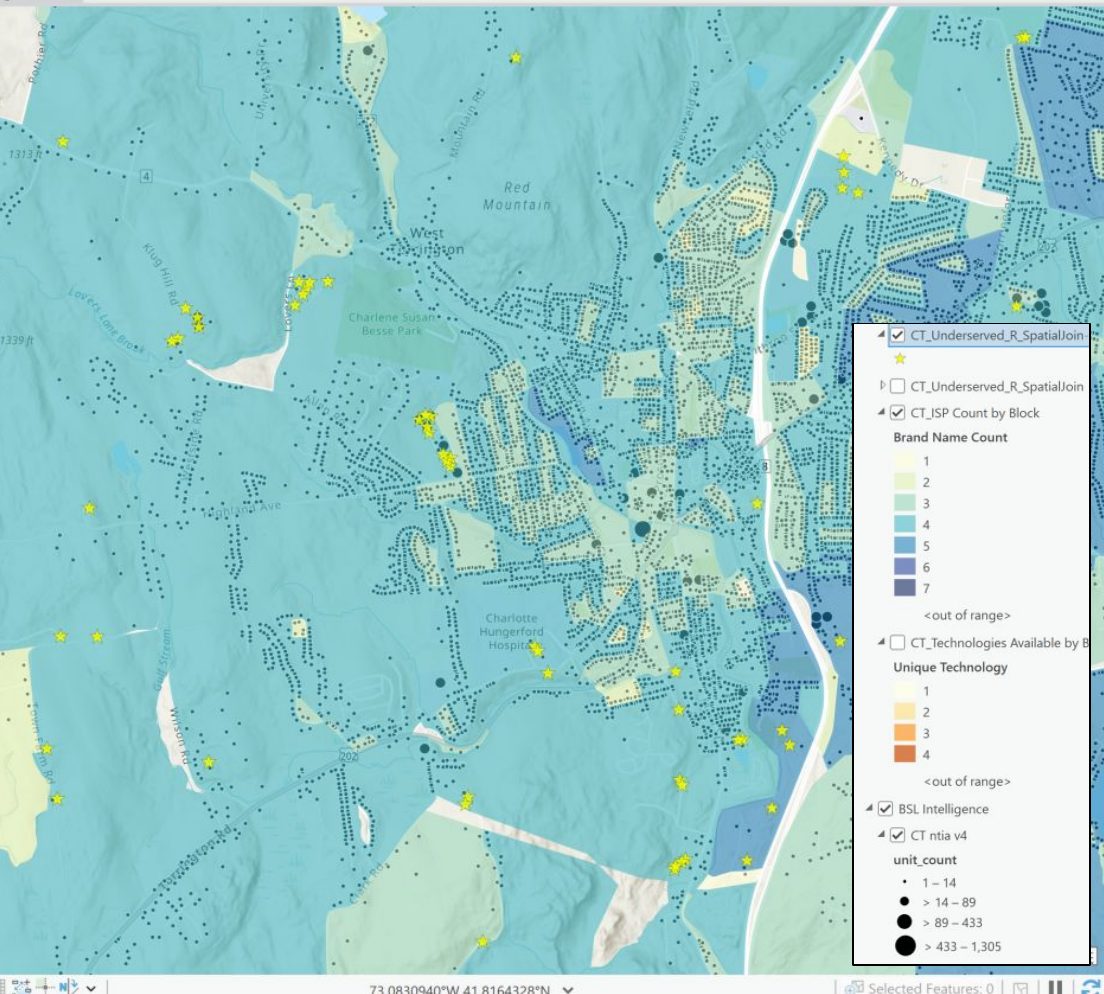Click Brand Name Count swatch for 3
Image resolution: width=1104 pixels, height=994 pixels.
[905, 503]
